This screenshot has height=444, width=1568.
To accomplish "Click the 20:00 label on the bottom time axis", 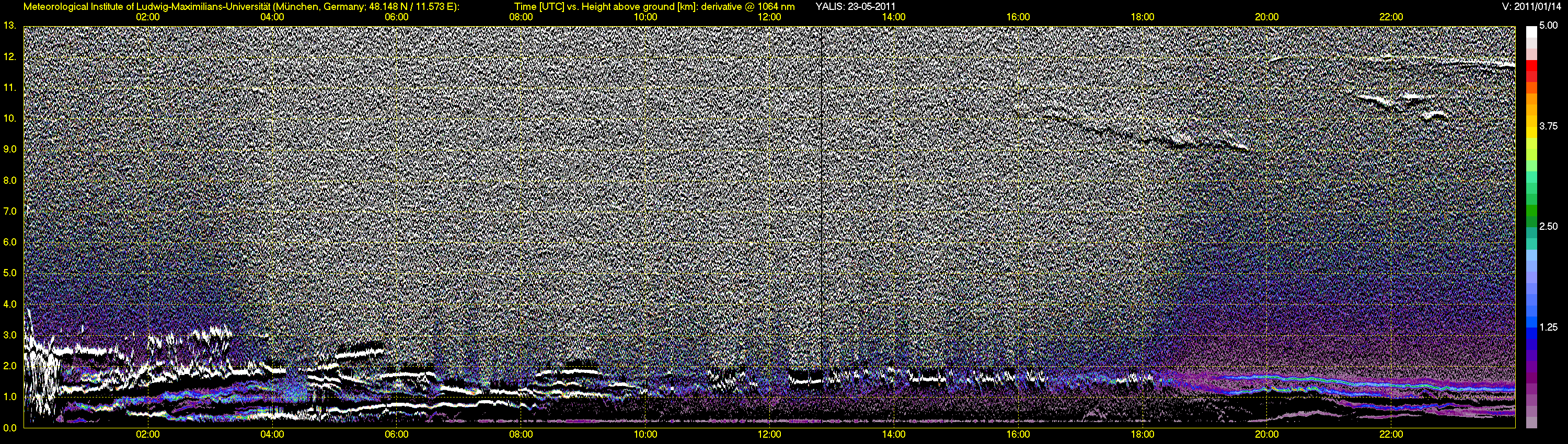I will pos(1267,434).
